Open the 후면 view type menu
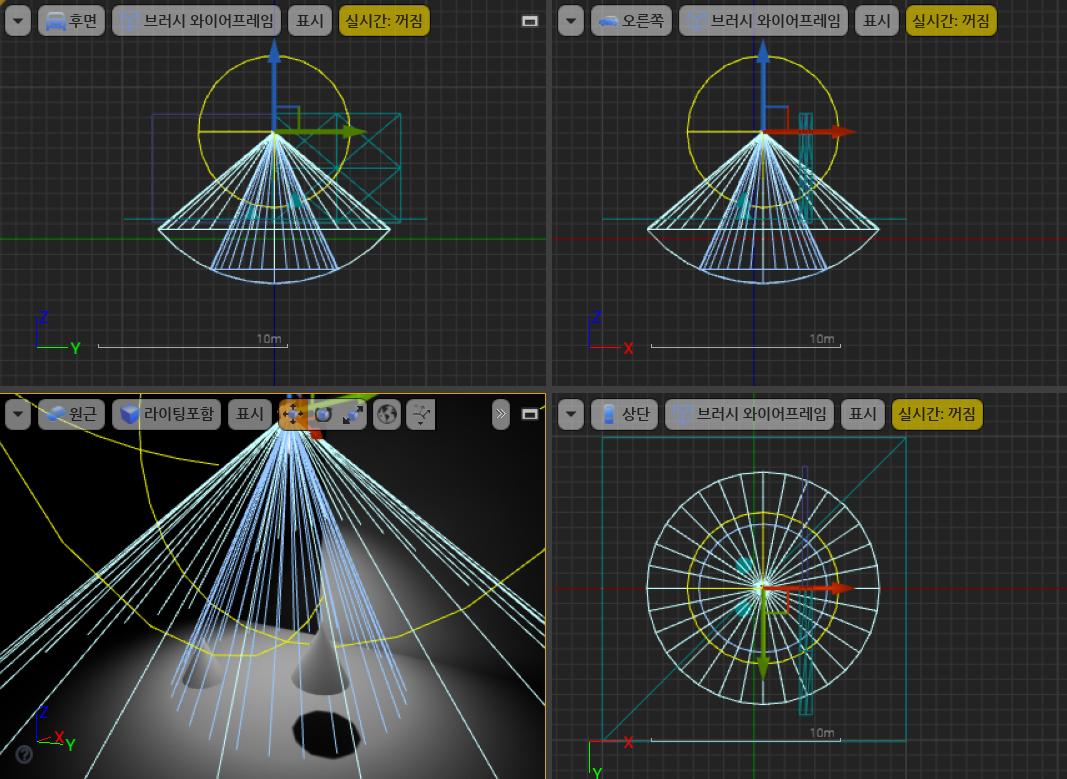This screenshot has width=1067, height=779. click(71, 21)
